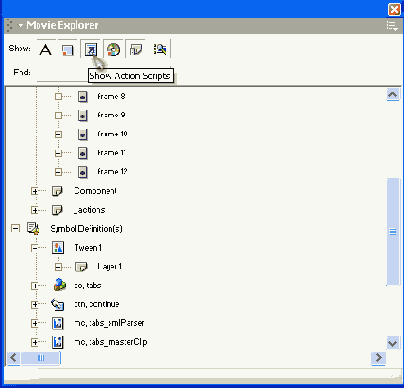Click Show Frames and Layers icon
The width and height of the screenshot is (404, 388).
tap(136, 50)
